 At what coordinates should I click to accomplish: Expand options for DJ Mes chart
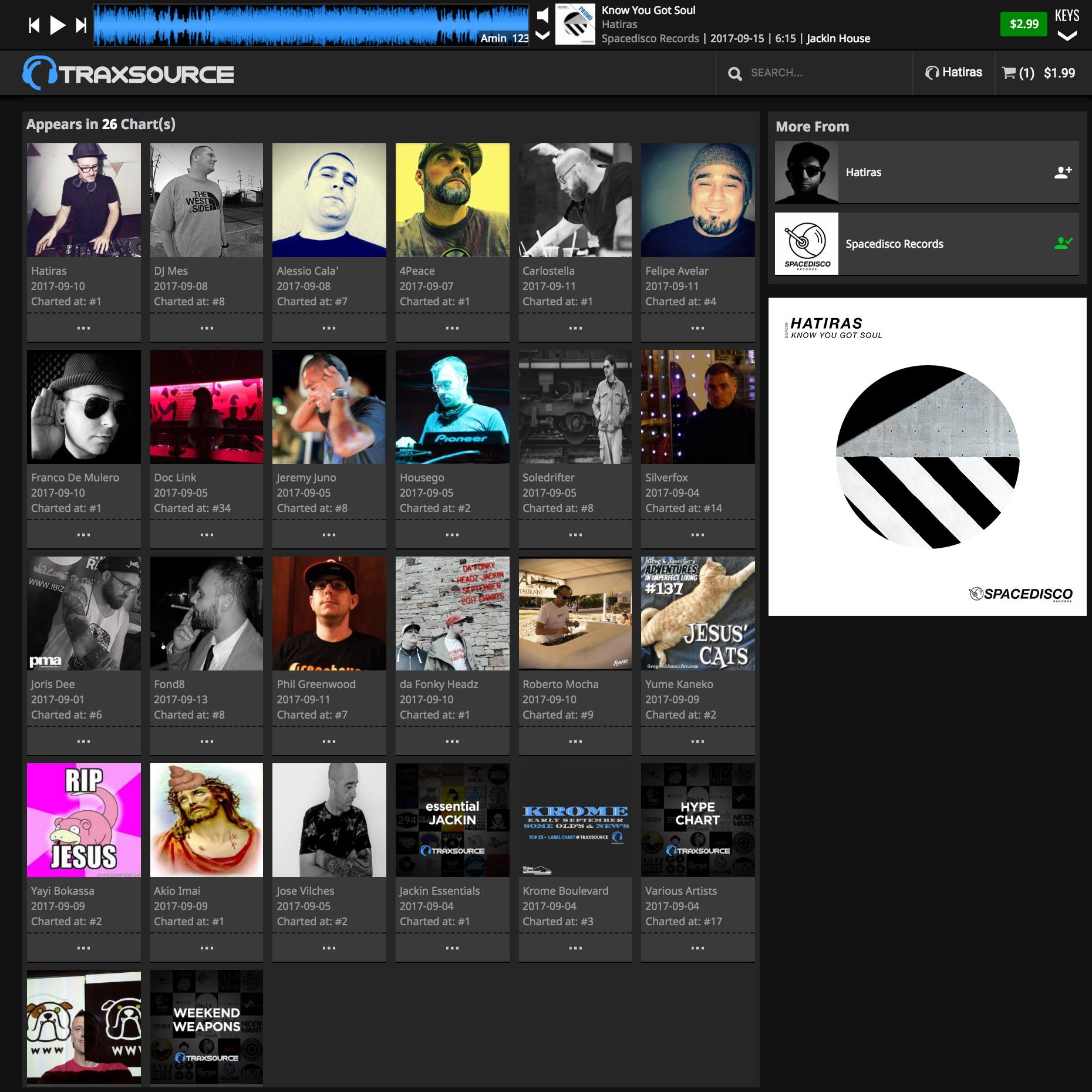coord(207,328)
